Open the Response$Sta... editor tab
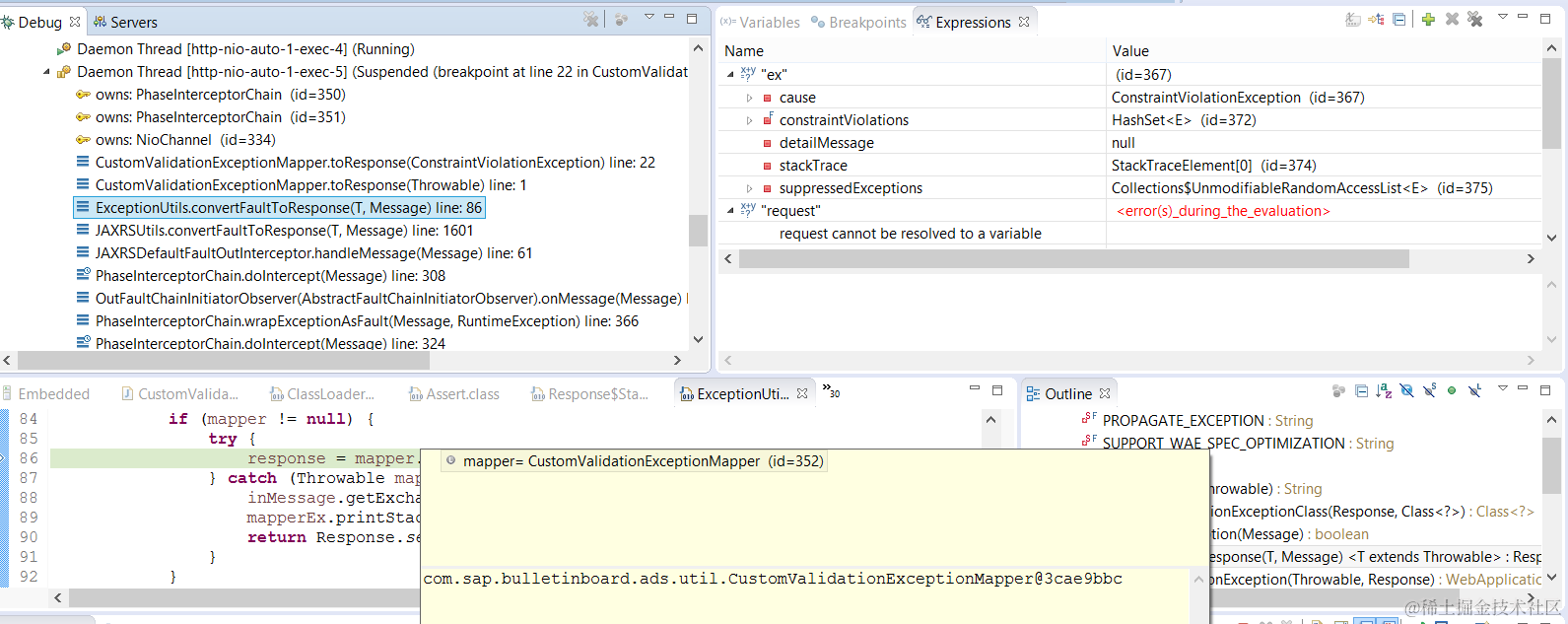1568x624 pixels. pos(589,394)
